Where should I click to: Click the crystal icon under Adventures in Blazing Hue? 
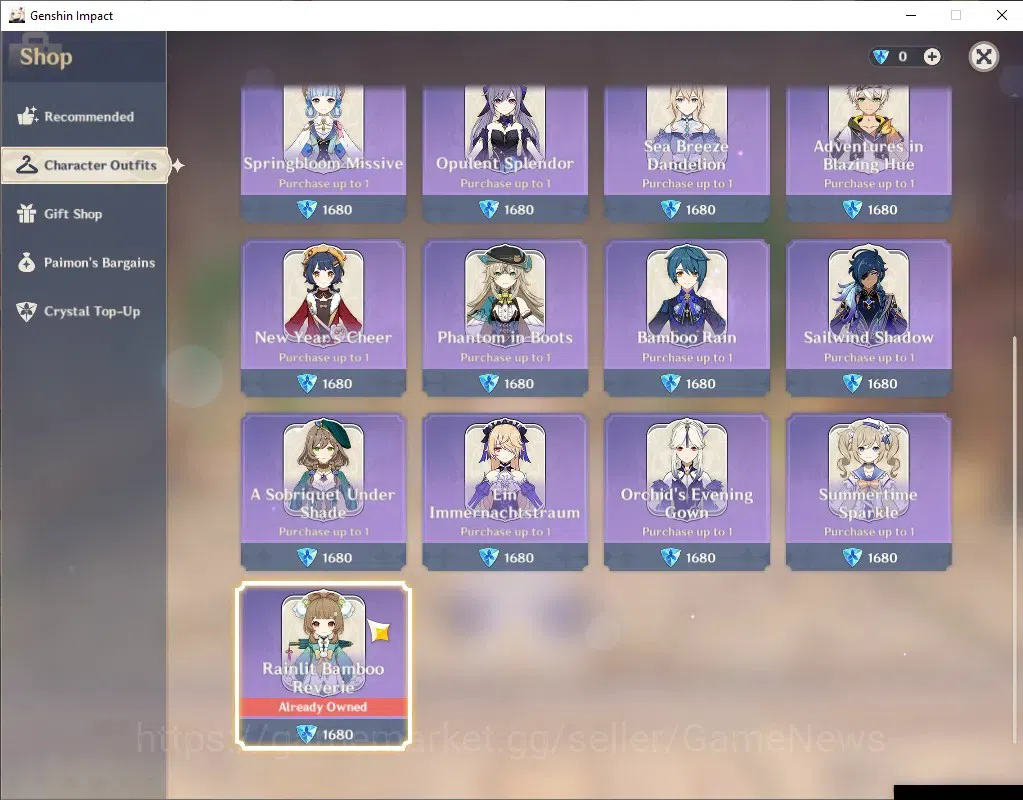(852, 209)
